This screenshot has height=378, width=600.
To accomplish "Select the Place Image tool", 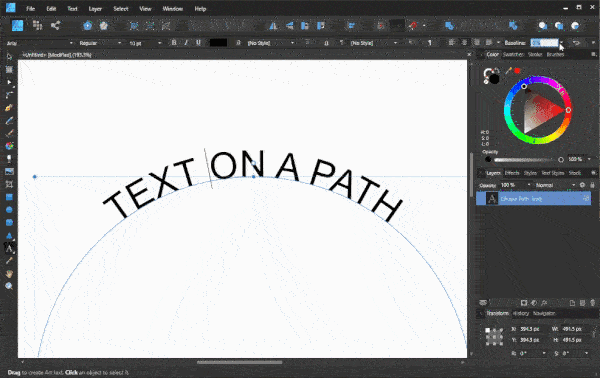I will (9, 171).
